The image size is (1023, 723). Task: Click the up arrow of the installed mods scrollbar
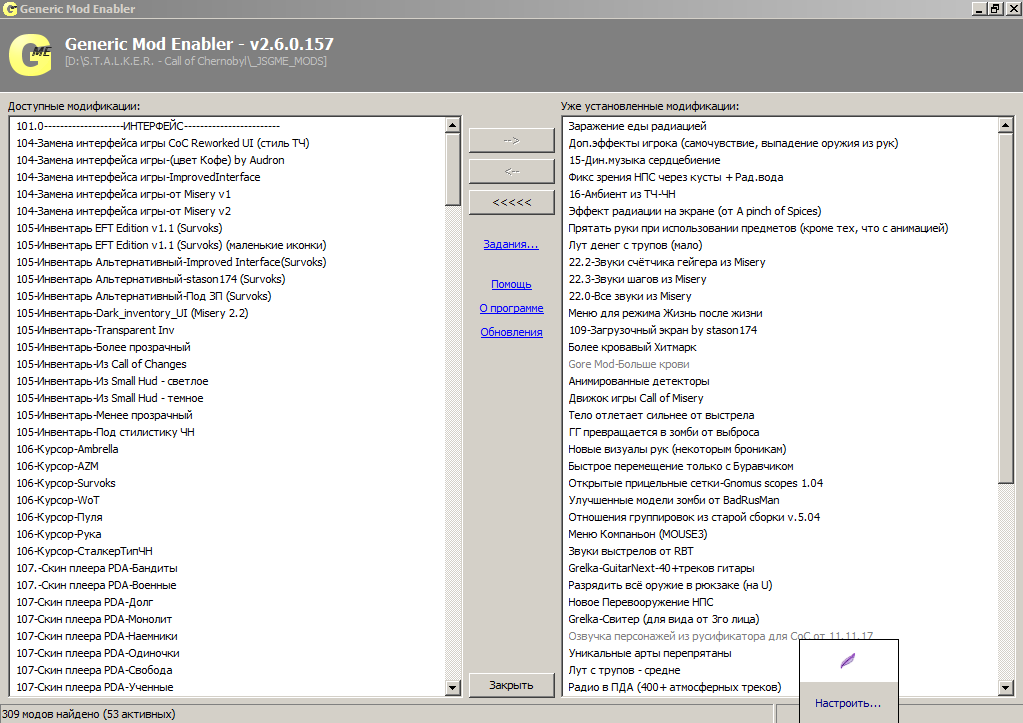pyautogui.click(x=1005, y=125)
